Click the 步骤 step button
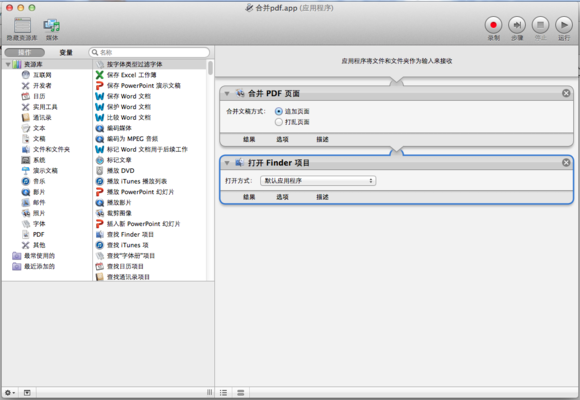The width and height of the screenshot is (580, 400). point(517,25)
